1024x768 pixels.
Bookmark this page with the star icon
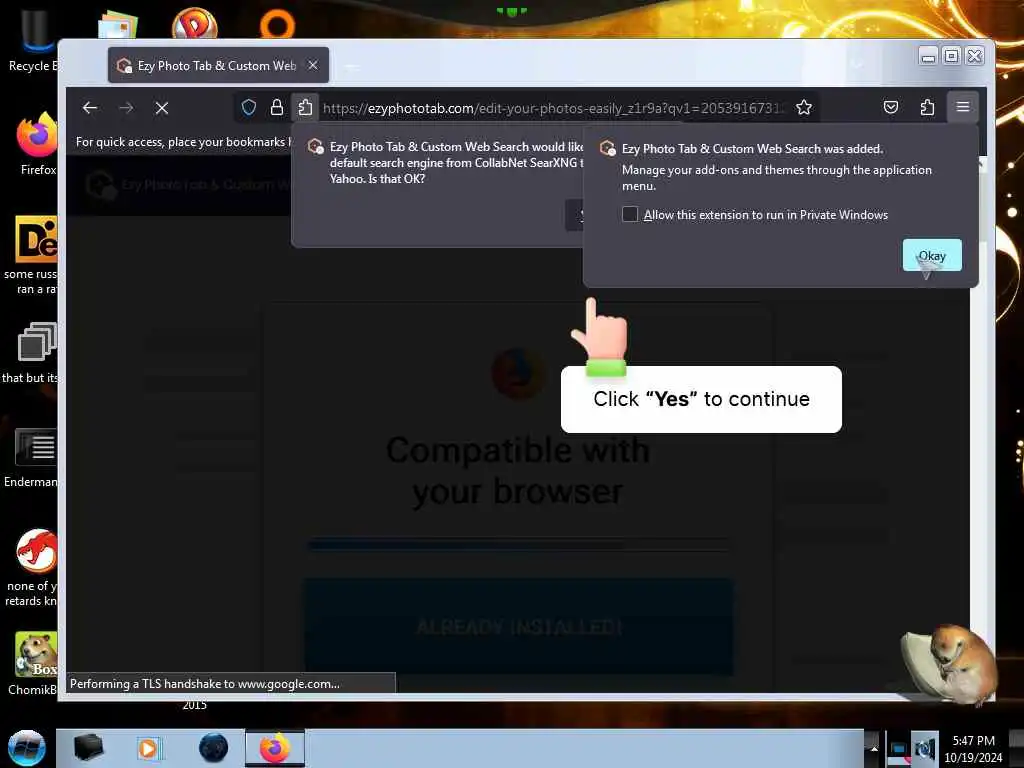click(x=804, y=107)
